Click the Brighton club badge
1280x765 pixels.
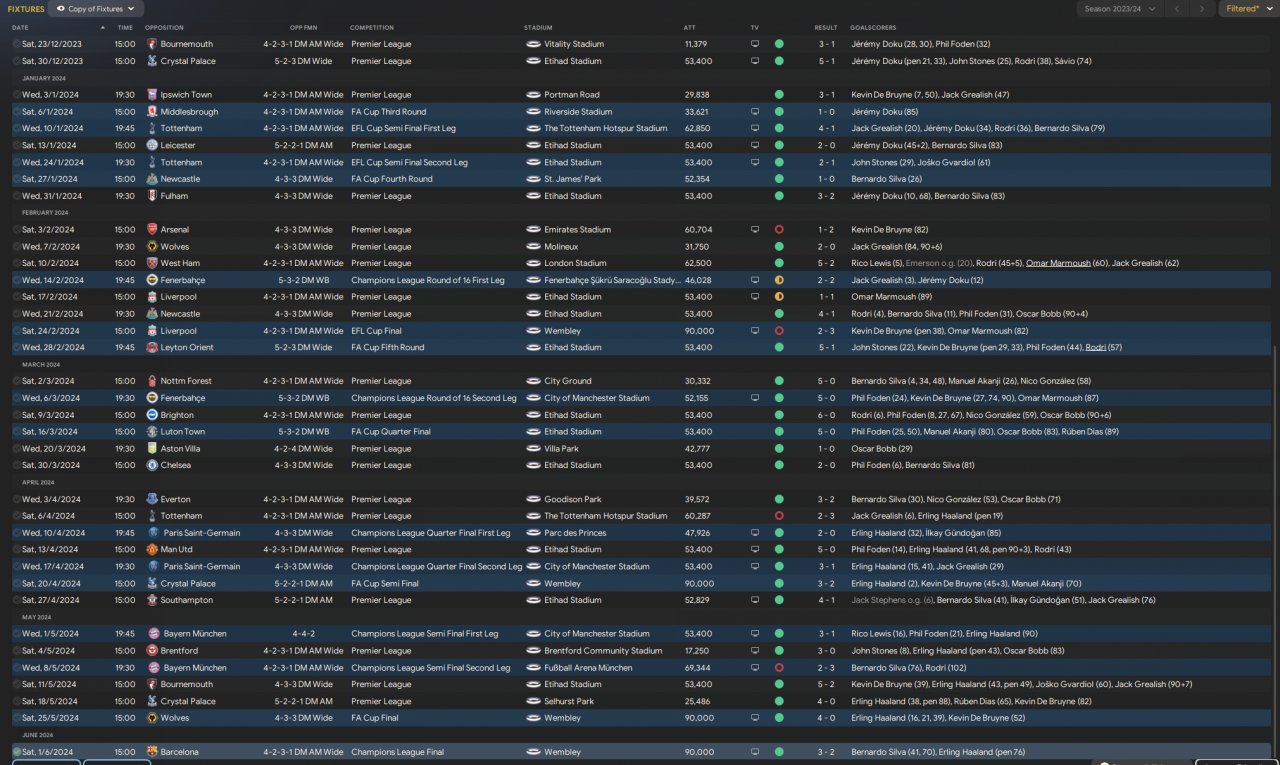tap(152, 415)
